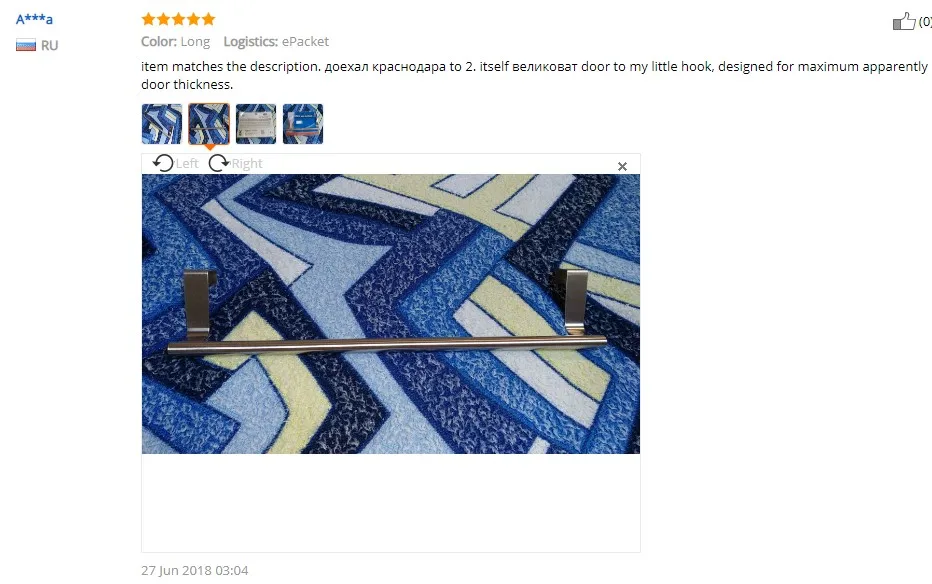Click the helpful count (0)
This screenshot has height=584, width=932.
(925, 22)
